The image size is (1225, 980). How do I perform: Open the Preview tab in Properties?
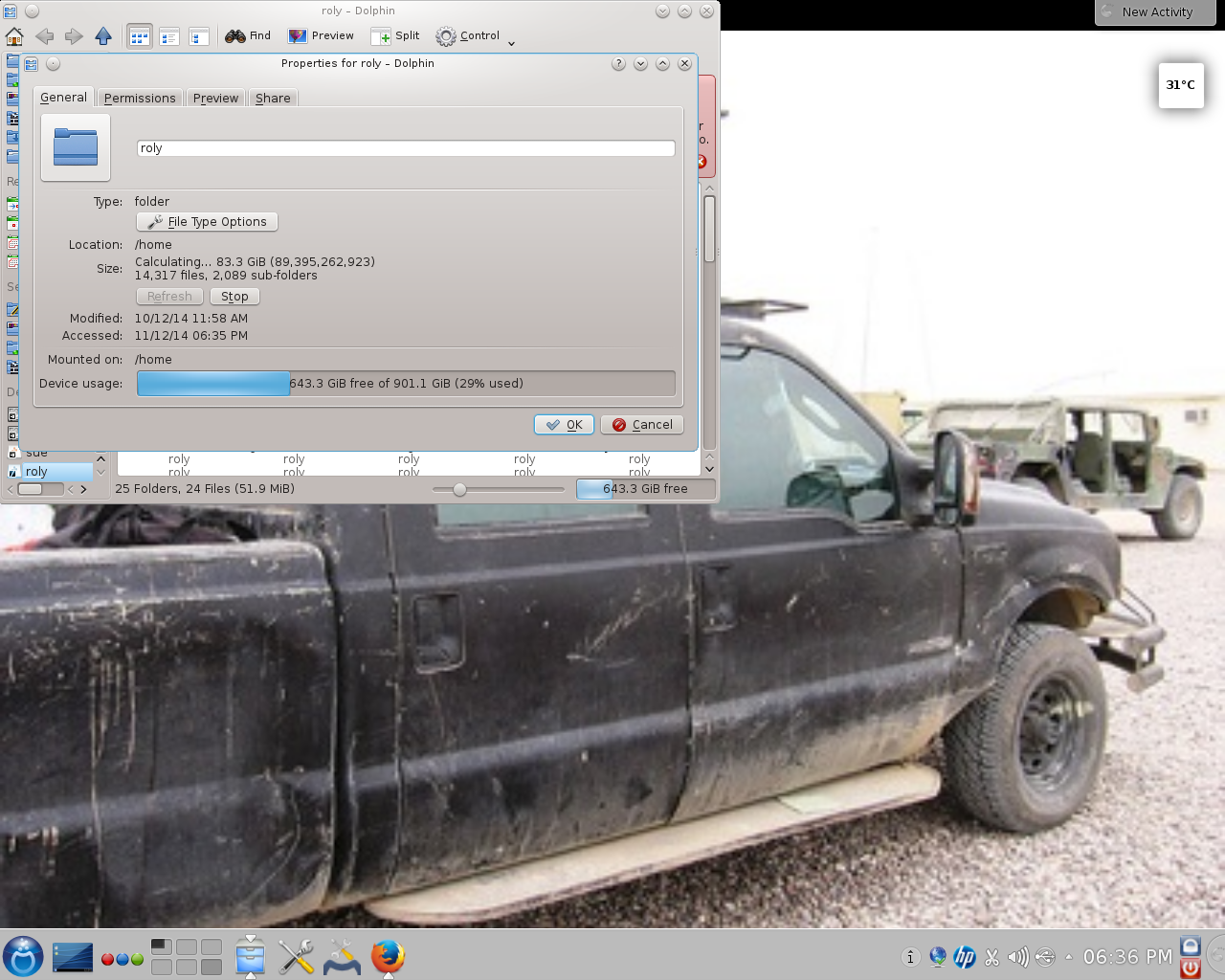point(215,98)
